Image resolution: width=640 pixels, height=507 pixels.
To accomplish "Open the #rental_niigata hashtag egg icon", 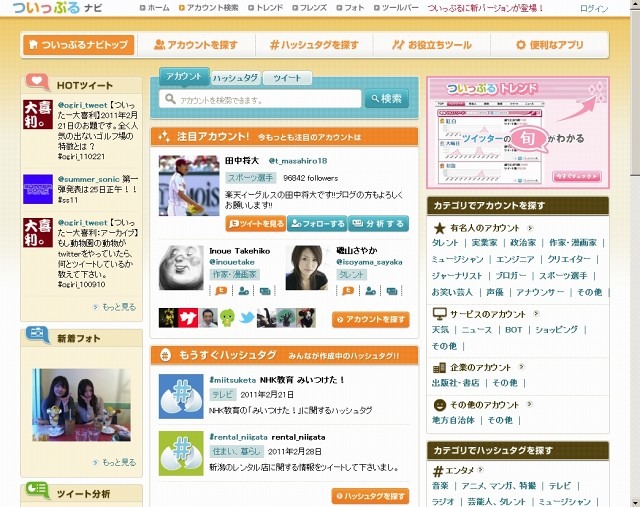I will click(181, 453).
